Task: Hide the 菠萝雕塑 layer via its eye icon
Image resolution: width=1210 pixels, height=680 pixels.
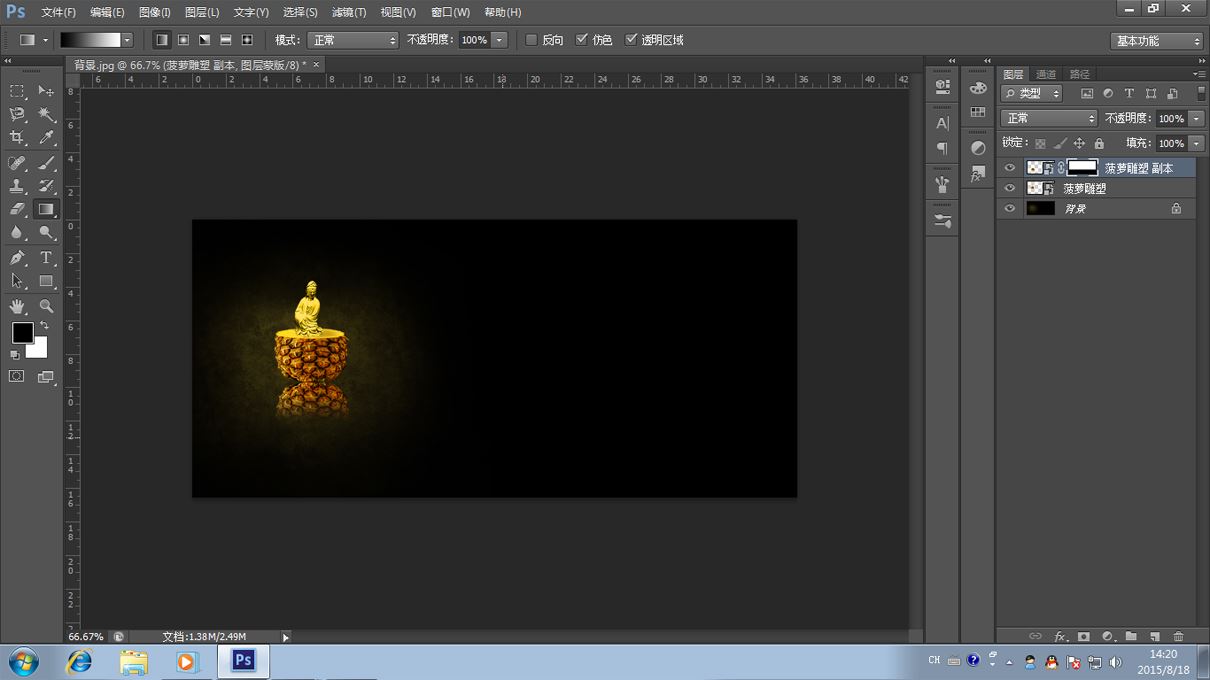Action: tap(1009, 188)
